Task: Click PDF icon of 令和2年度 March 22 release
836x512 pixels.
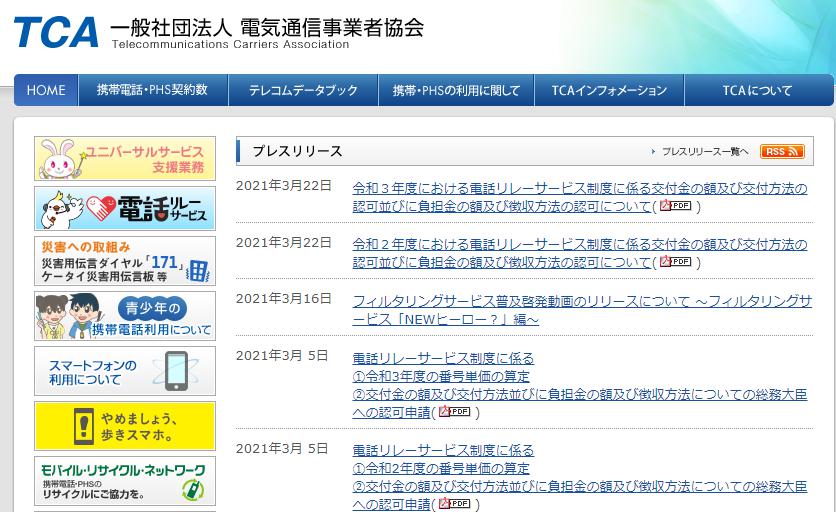Action: [x=676, y=261]
